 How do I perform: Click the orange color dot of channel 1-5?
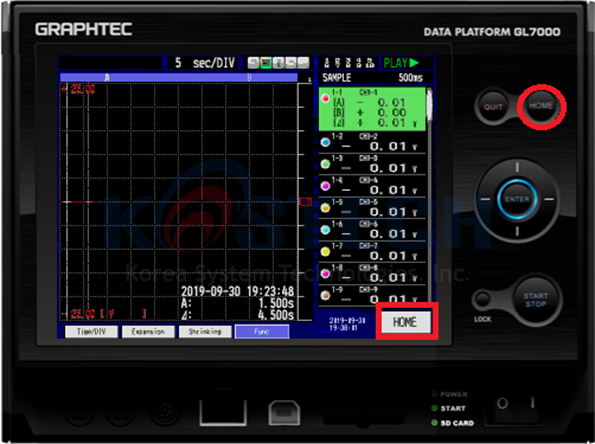[x=325, y=208]
